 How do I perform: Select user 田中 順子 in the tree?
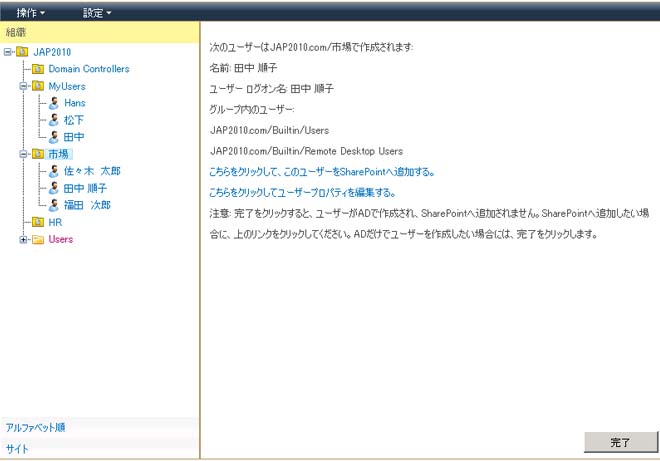[x=85, y=188]
